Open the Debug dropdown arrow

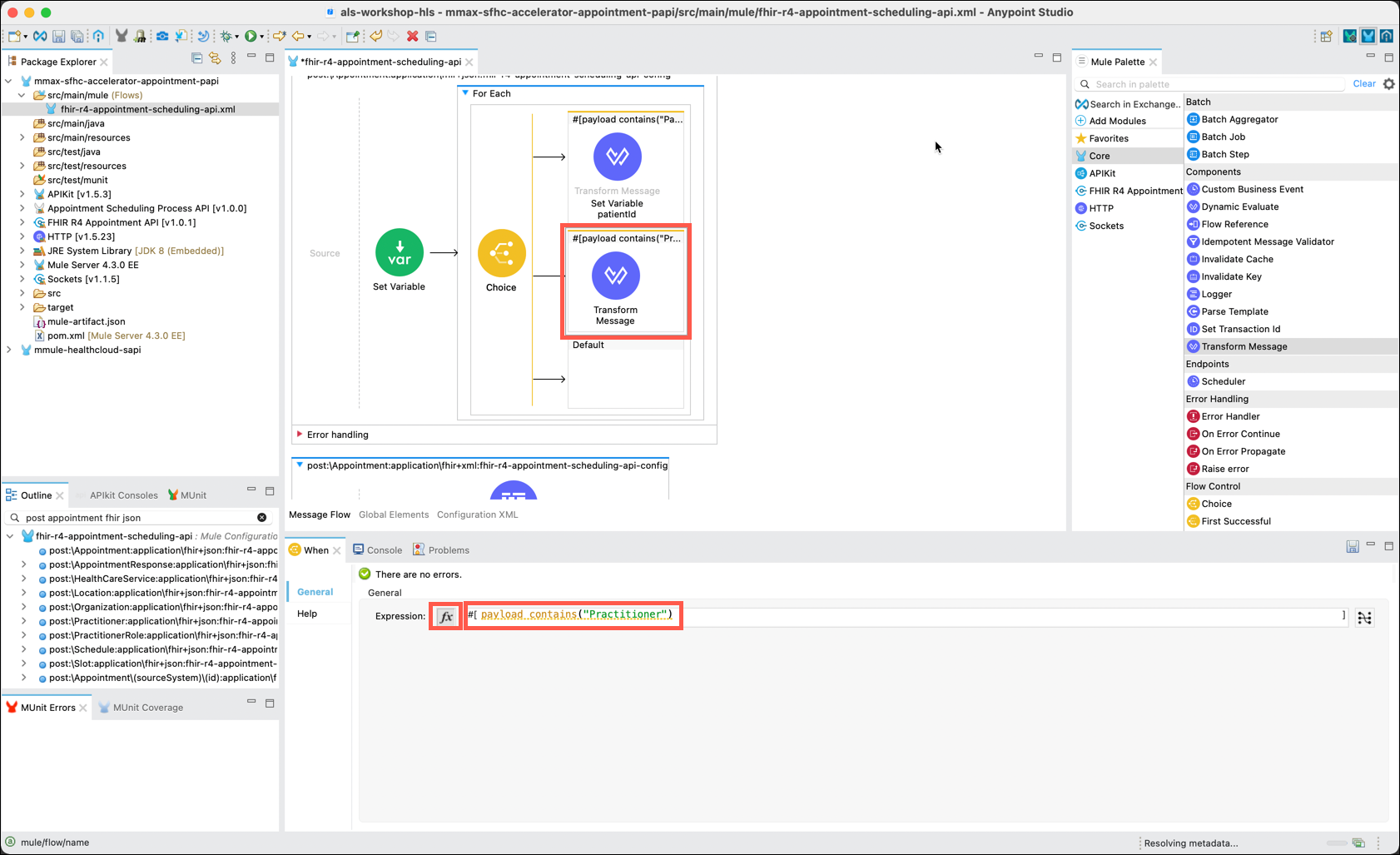tap(237, 37)
